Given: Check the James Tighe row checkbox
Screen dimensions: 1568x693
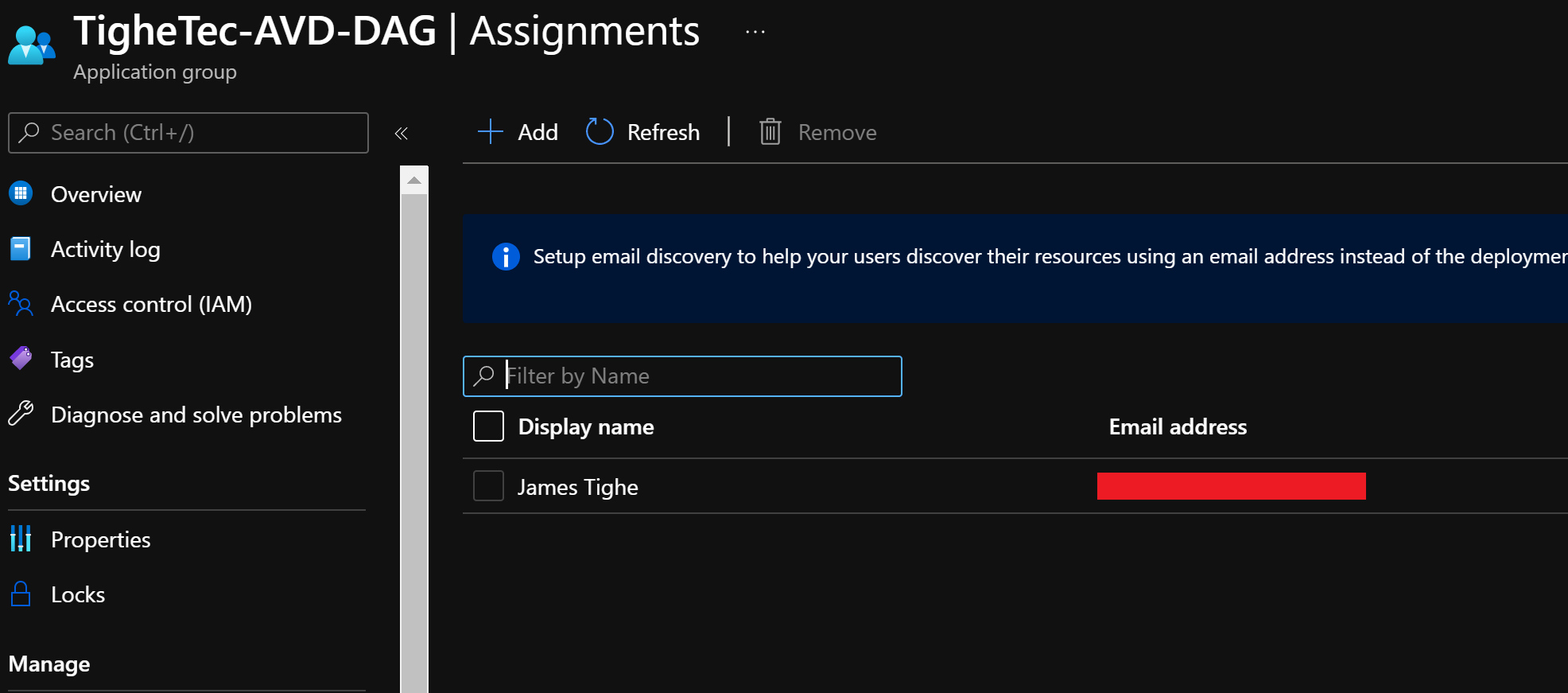Looking at the screenshot, I should (x=488, y=486).
